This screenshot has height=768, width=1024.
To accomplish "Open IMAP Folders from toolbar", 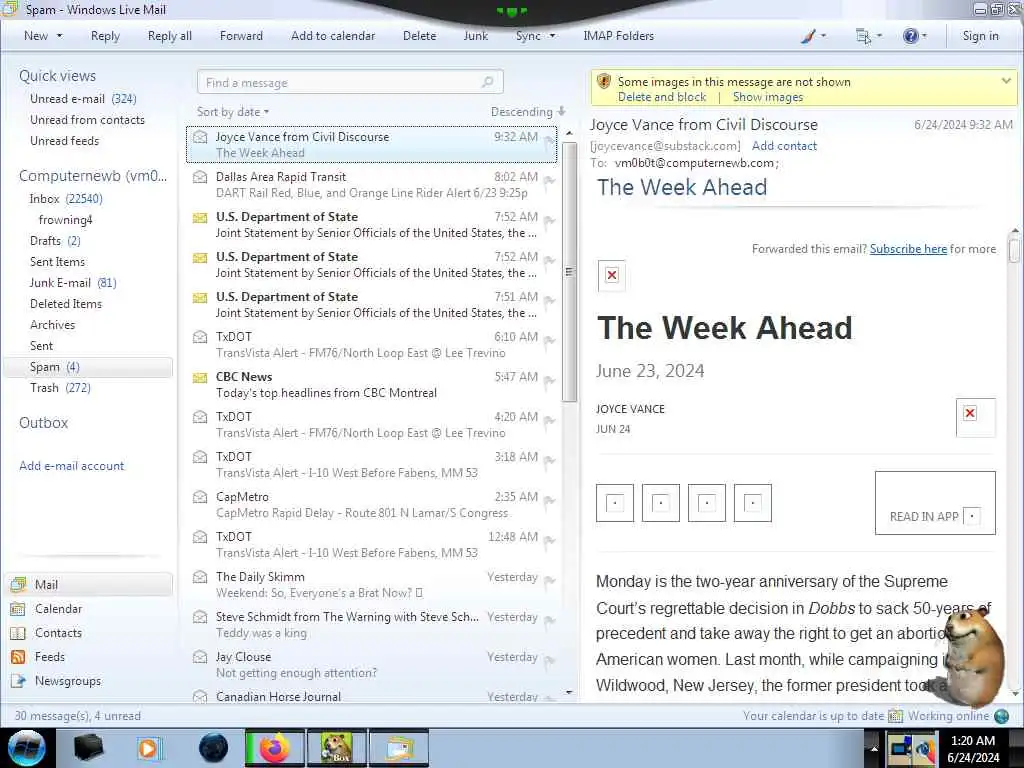I will click(618, 36).
